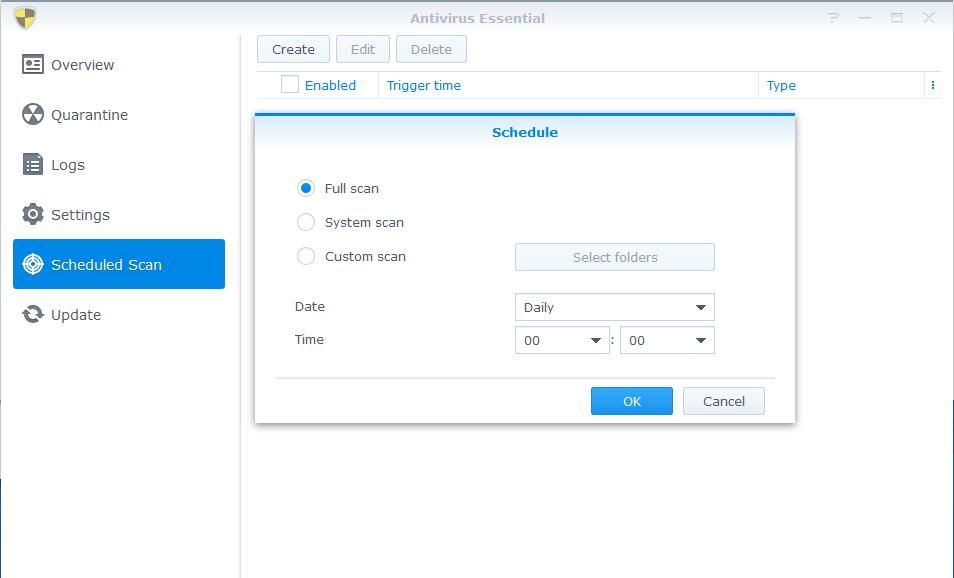Click the Enabled column header label
The image size is (954, 578).
(330, 85)
